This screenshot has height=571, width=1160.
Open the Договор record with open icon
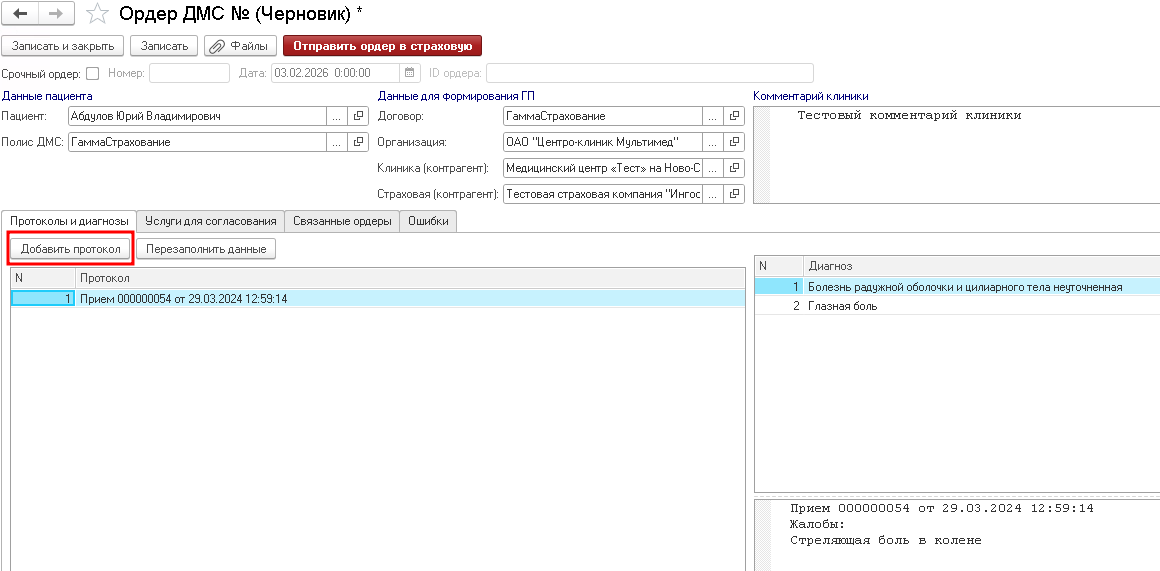[x=735, y=116]
